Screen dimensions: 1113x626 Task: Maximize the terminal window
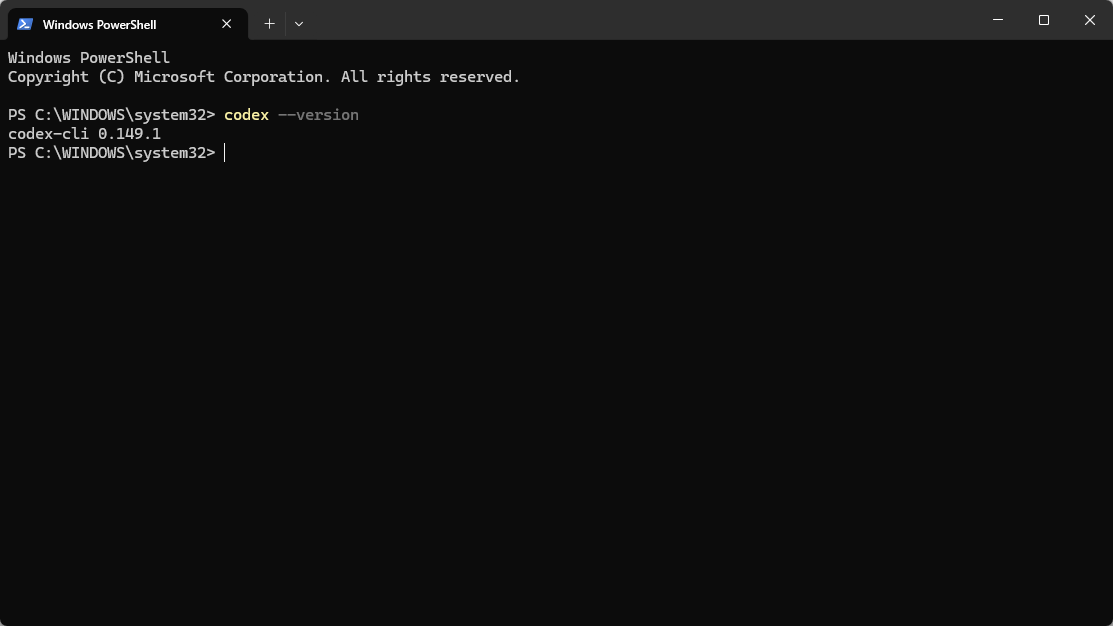point(1043,20)
